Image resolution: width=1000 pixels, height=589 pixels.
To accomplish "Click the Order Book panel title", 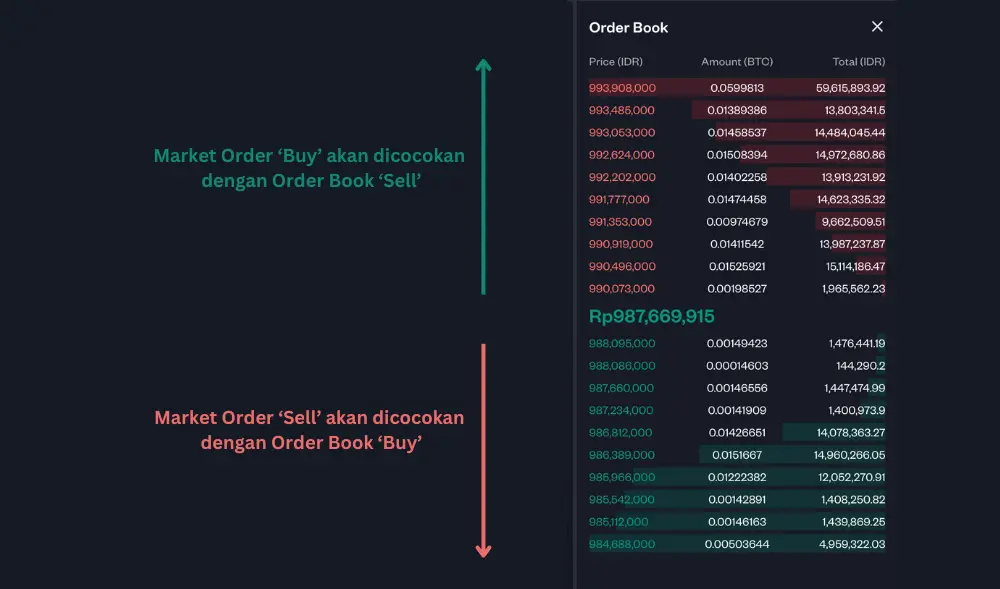I will pos(628,27).
